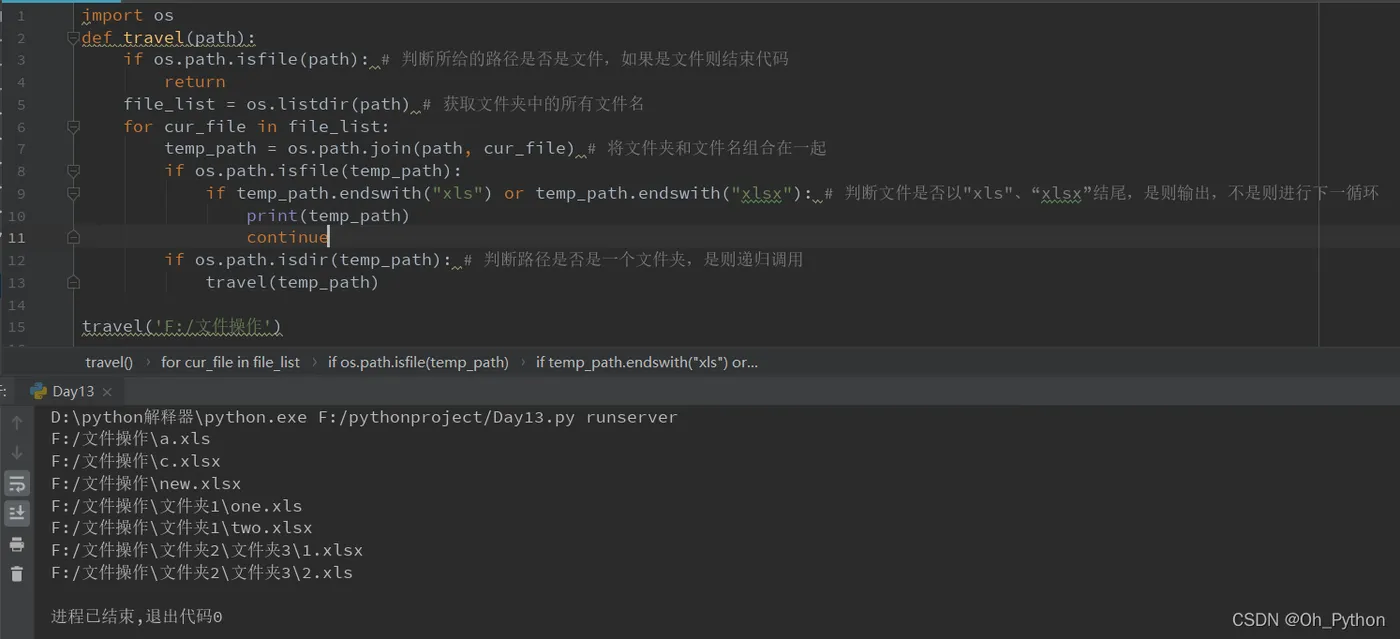Click fold end marker on line 13

73,282
